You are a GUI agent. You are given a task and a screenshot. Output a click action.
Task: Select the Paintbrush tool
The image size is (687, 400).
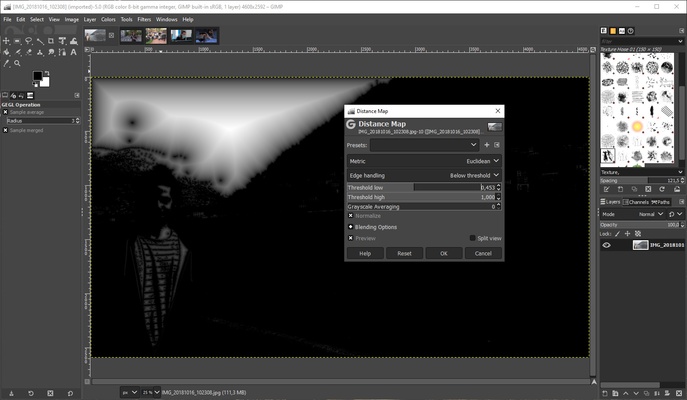tap(18, 52)
